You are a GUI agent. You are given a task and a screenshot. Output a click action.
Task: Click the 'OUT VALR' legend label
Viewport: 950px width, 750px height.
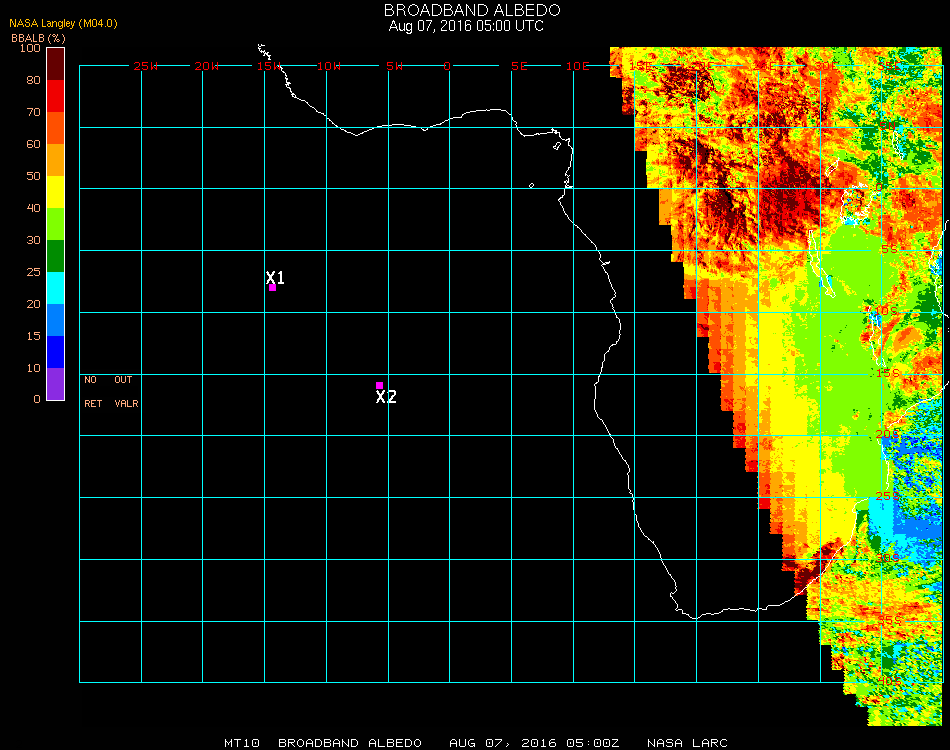[x=126, y=391]
